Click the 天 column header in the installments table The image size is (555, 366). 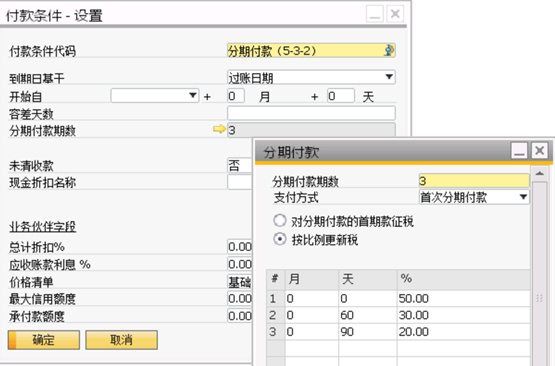pyautogui.click(x=368, y=280)
